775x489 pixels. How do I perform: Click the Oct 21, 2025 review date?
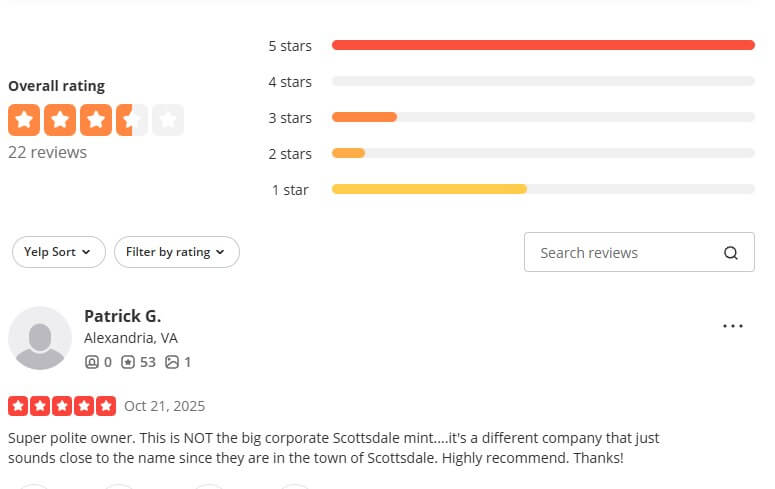click(x=164, y=406)
